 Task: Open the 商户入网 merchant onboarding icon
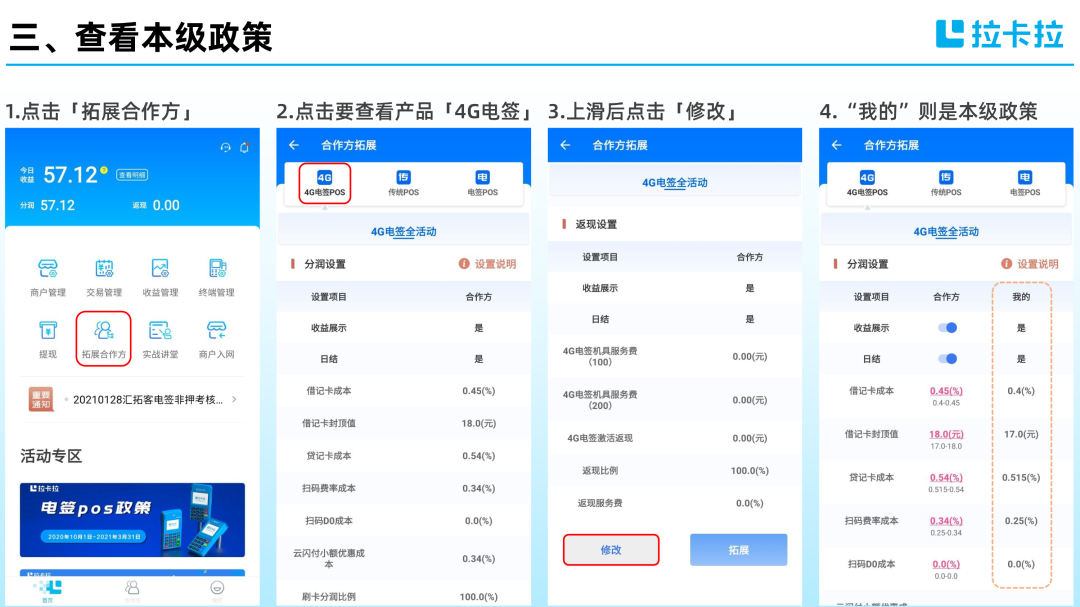(x=217, y=331)
